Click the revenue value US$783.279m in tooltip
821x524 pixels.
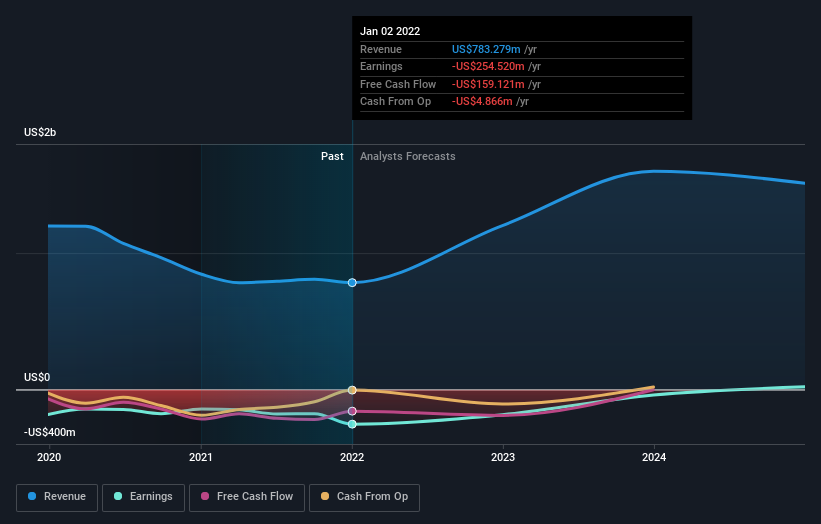coord(486,49)
